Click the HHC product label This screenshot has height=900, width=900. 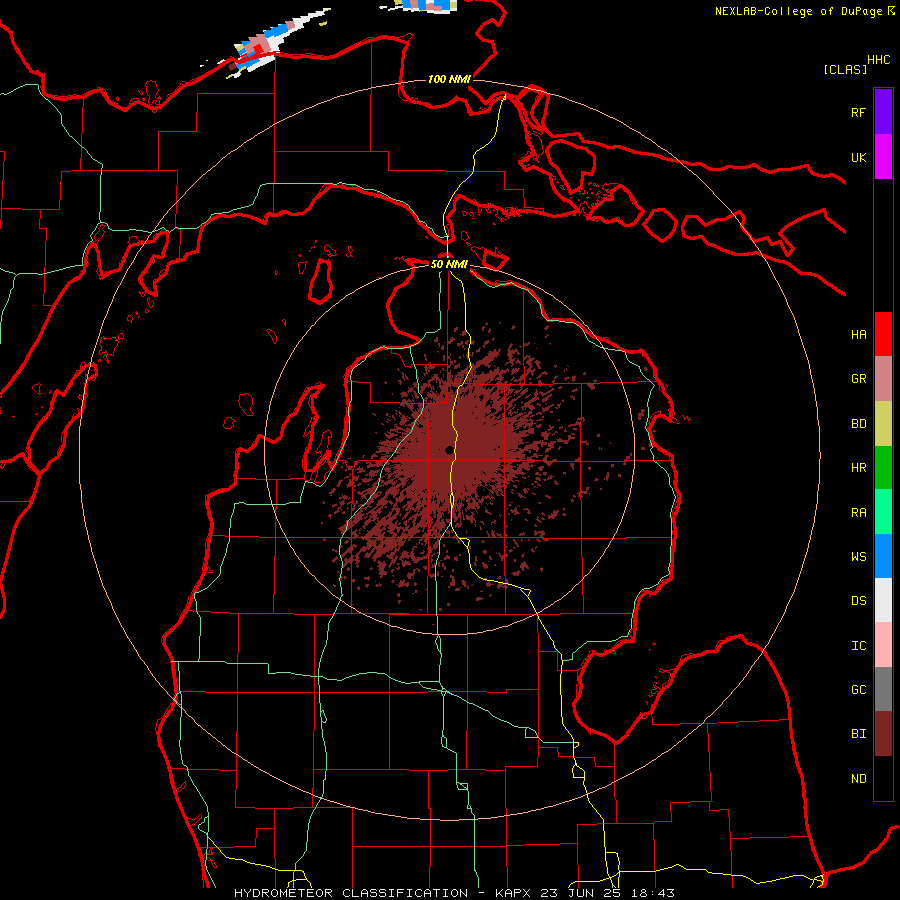click(879, 60)
